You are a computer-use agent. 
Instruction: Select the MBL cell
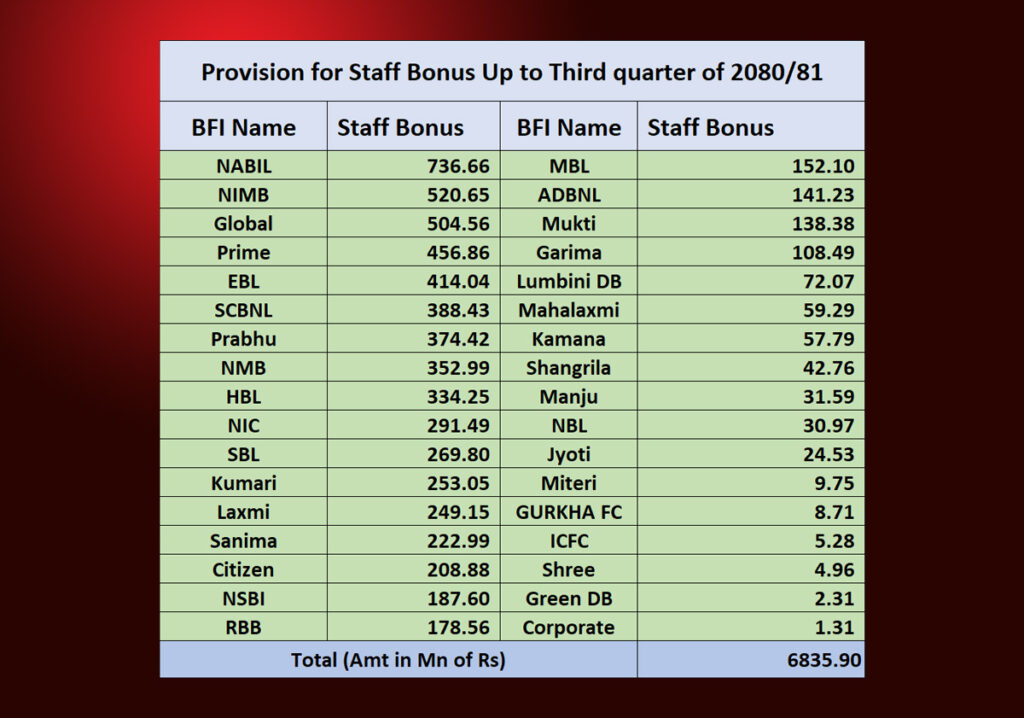tap(568, 166)
